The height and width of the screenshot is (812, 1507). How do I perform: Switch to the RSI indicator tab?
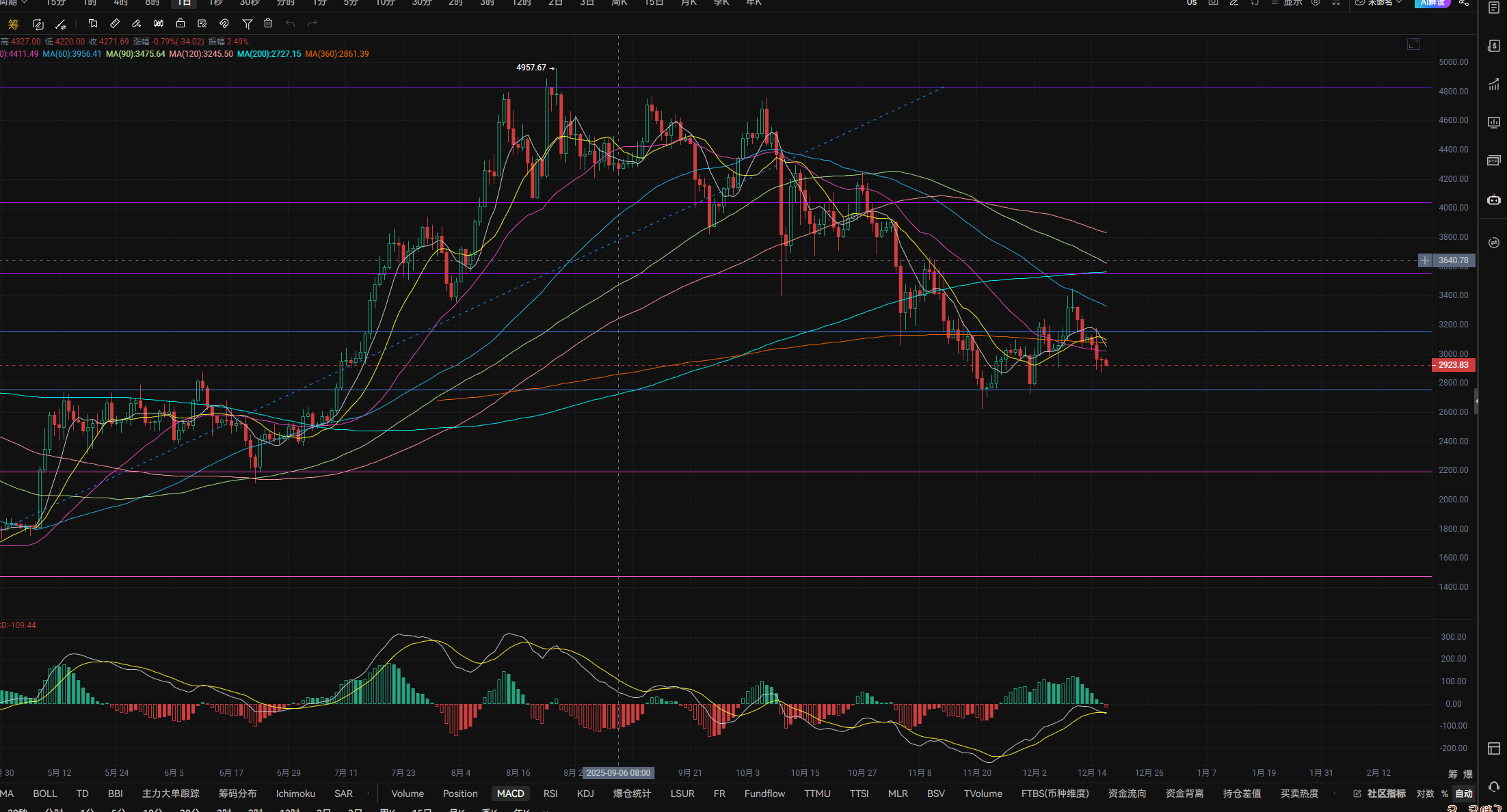tap(550, 794)
